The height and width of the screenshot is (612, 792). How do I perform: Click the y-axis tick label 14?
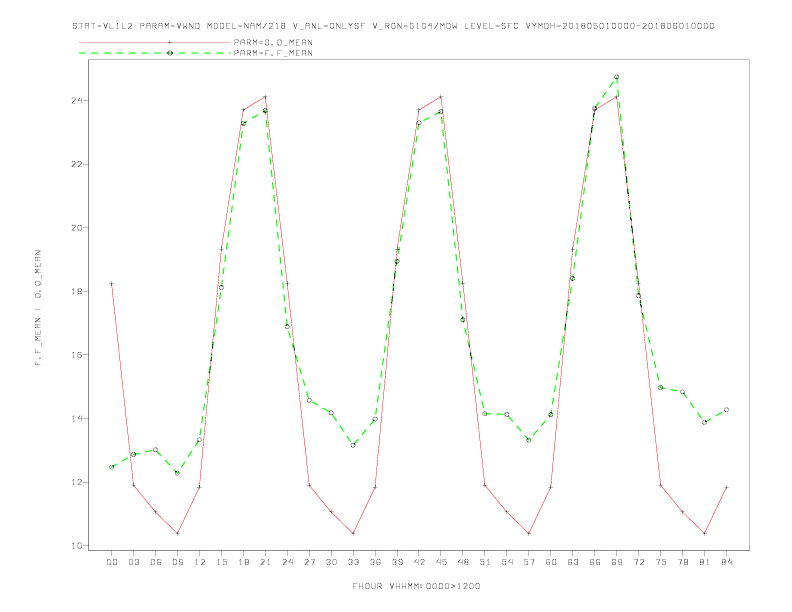[76, 419]
